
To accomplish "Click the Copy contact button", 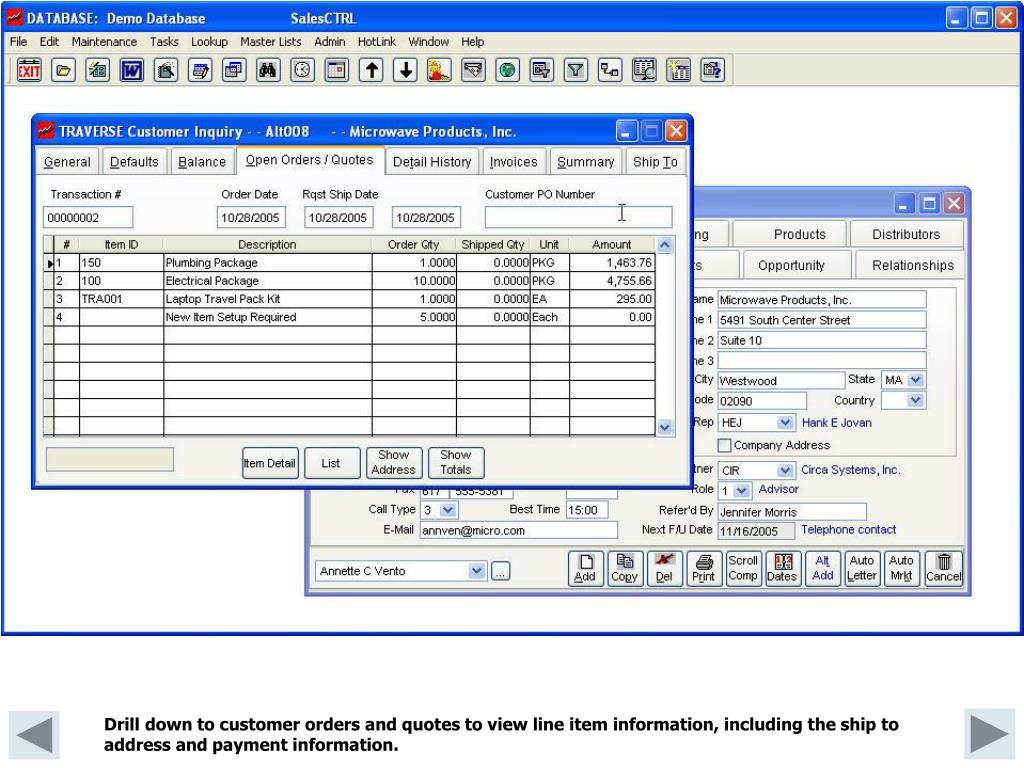I will (x=624, y=568).
